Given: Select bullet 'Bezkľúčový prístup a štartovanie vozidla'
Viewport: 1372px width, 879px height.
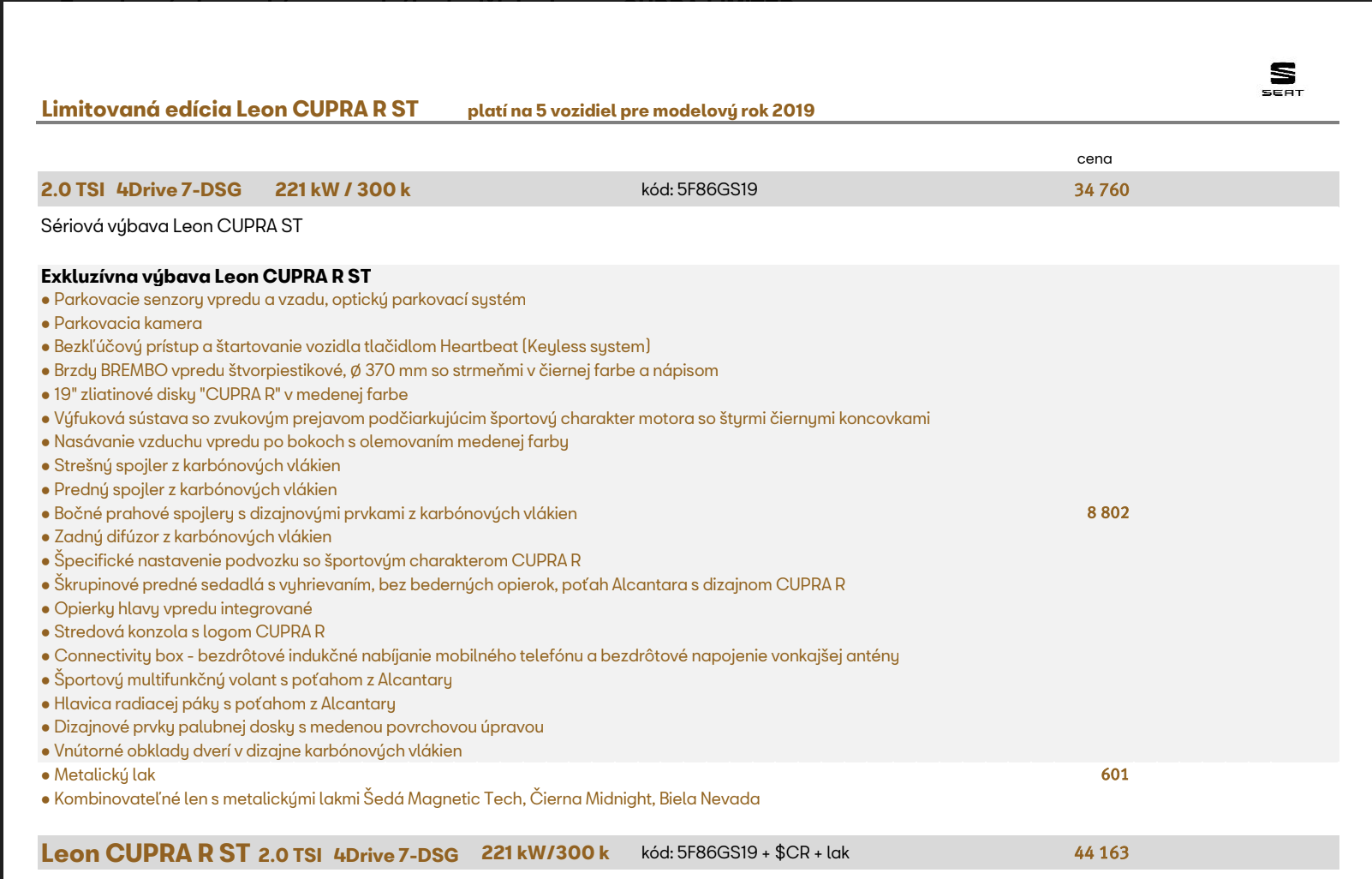Looking at the screenshot, I should [x=346, y=347].
